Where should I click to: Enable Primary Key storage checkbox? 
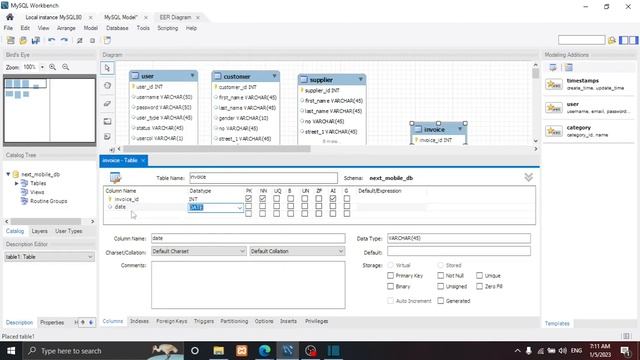point(391,276)
